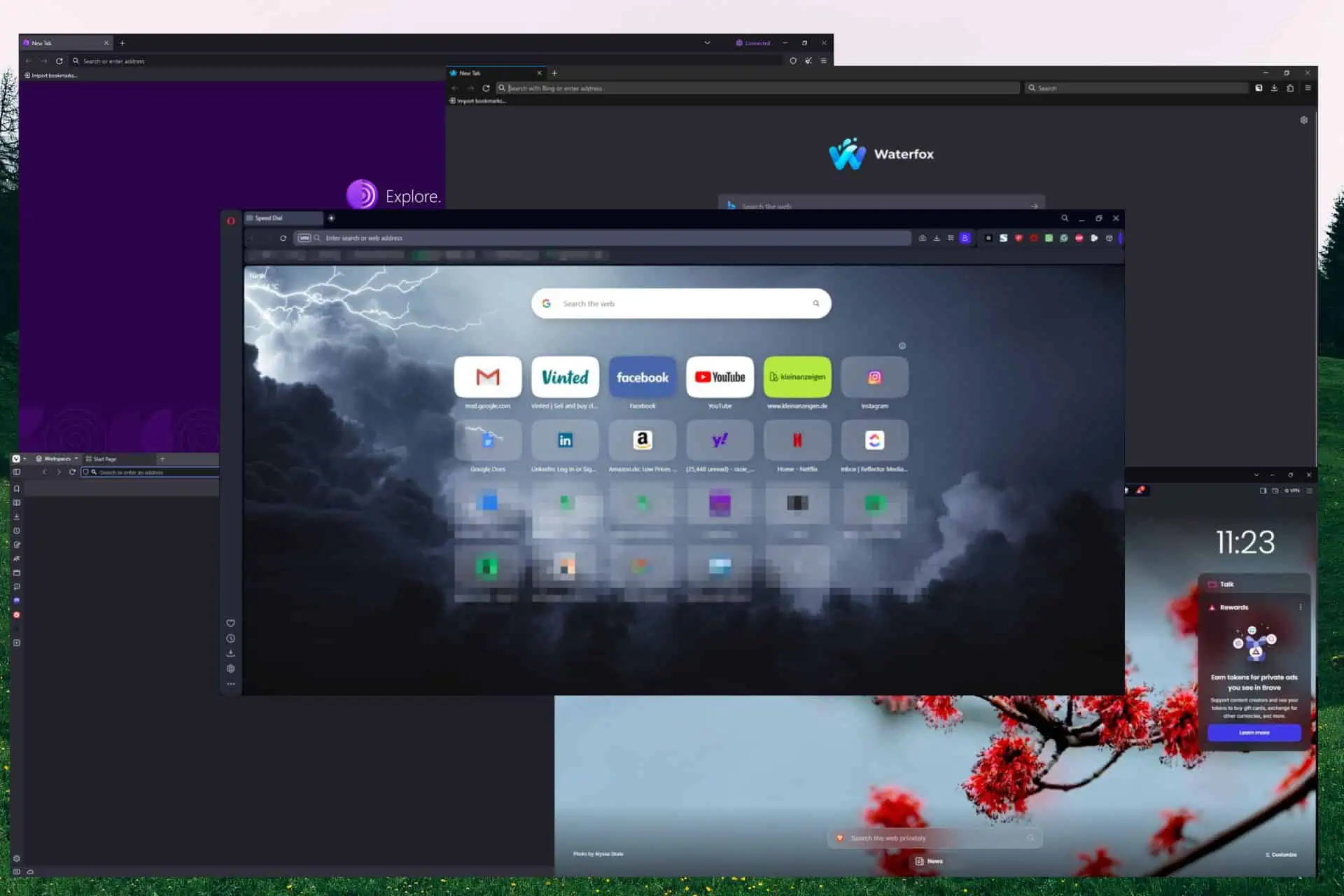Open the Amazon speed dial tile
1344x896 pixels.
(643, 440)
